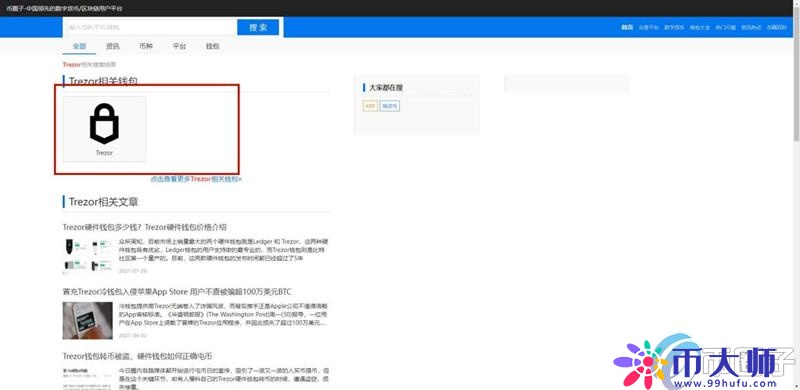The height and width of the screenshot is (390, 800).
Task: Switch to the 平台 tab
Action: [x=179, y=46]
